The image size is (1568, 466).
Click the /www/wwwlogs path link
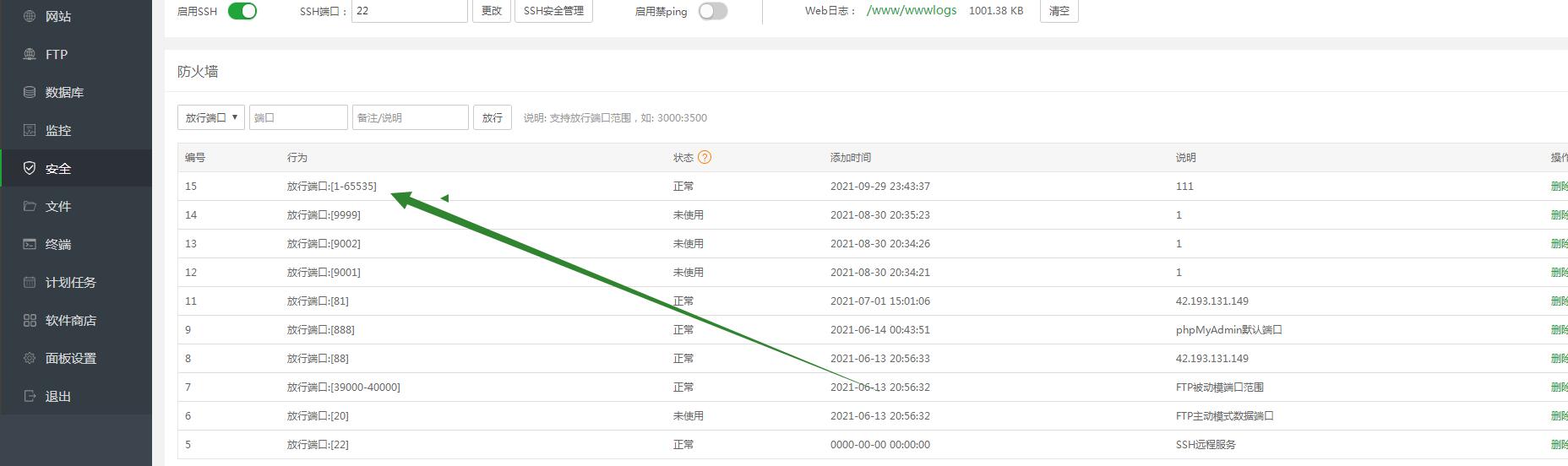(x=912, y=11)
